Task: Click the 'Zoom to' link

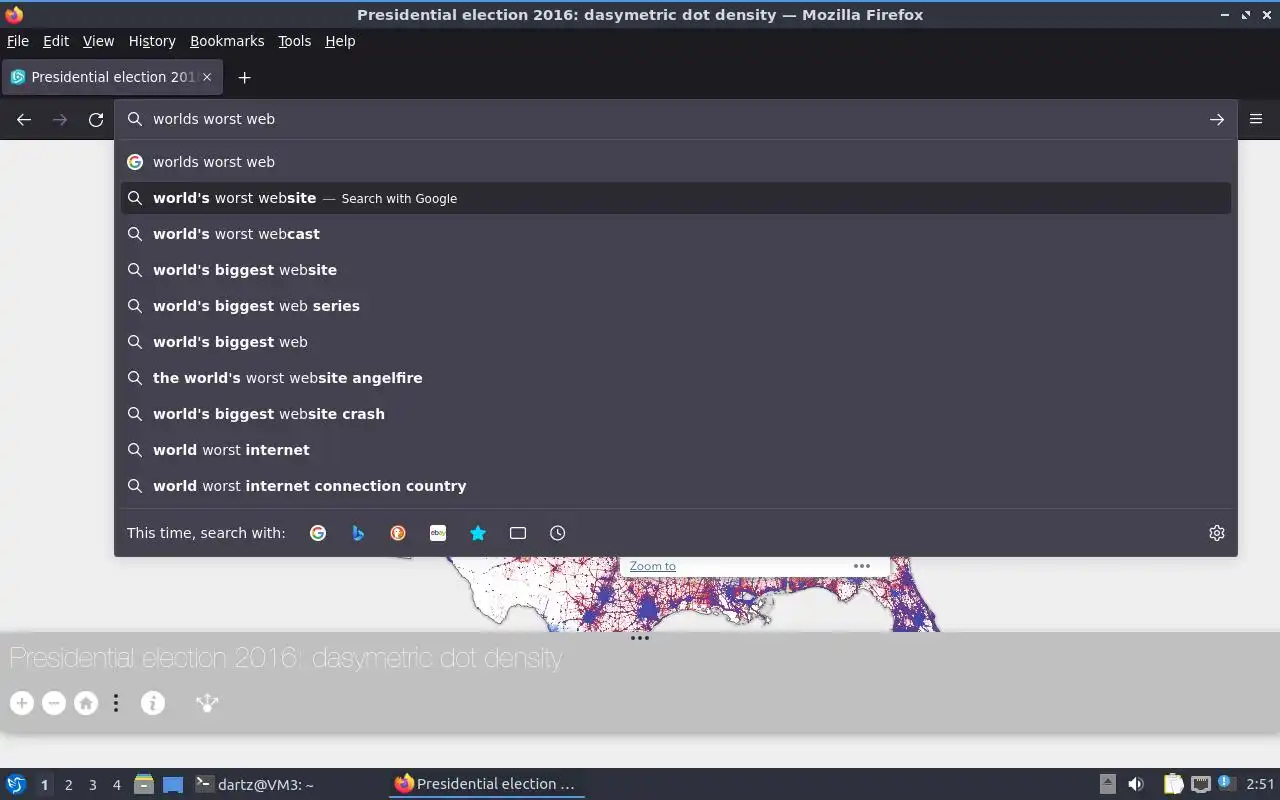Action: 652,566
